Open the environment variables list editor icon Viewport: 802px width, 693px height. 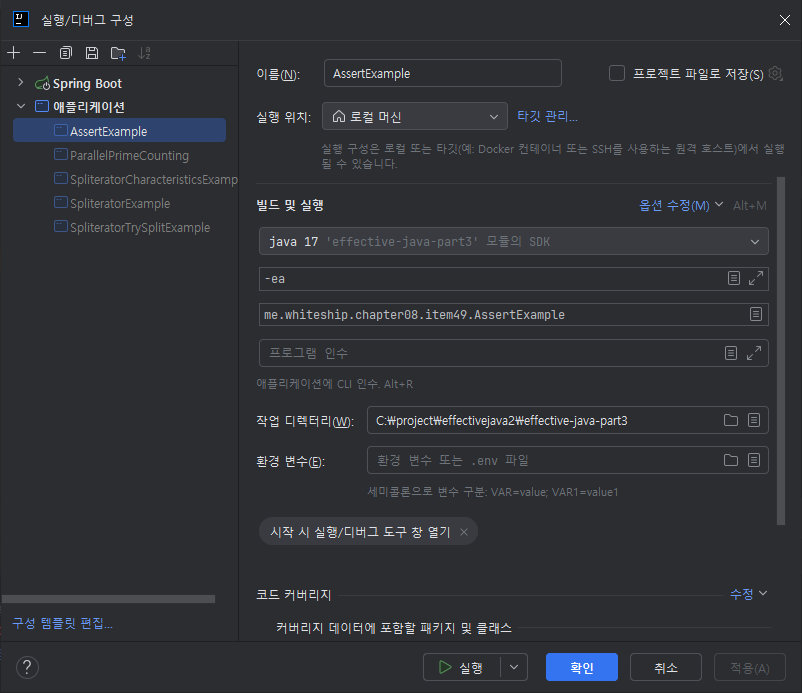click(x=754, y=460)
